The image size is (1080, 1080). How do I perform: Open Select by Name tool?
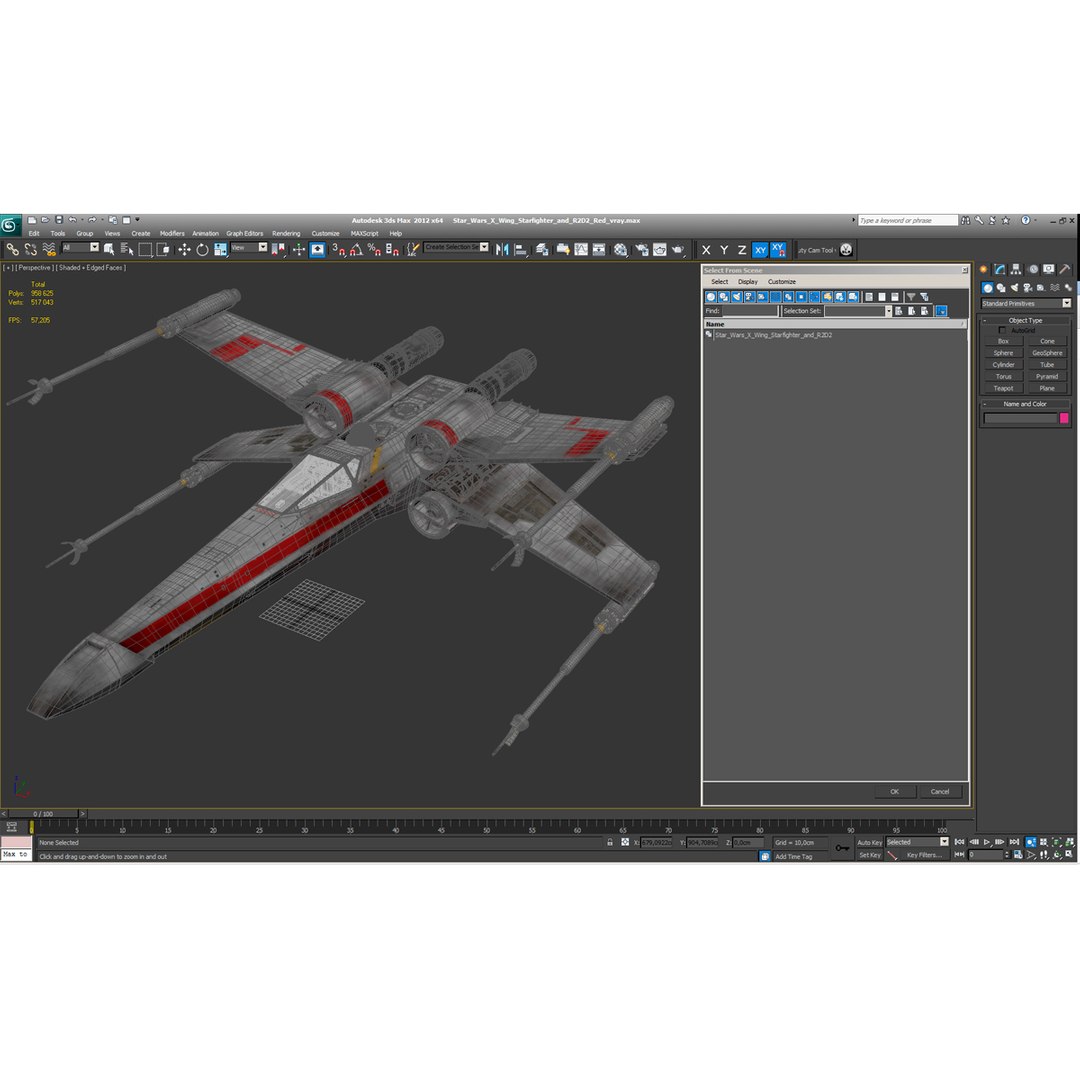click(x=127, y=249)
